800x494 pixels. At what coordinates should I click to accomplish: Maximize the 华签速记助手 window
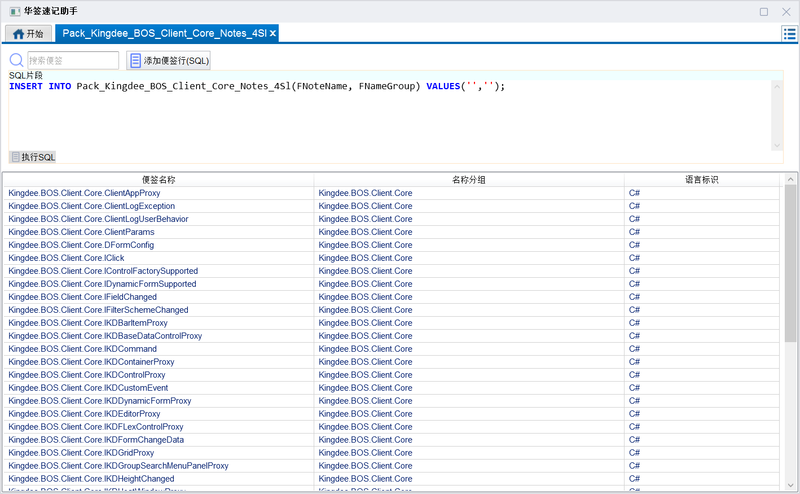(x=764, y=12)
